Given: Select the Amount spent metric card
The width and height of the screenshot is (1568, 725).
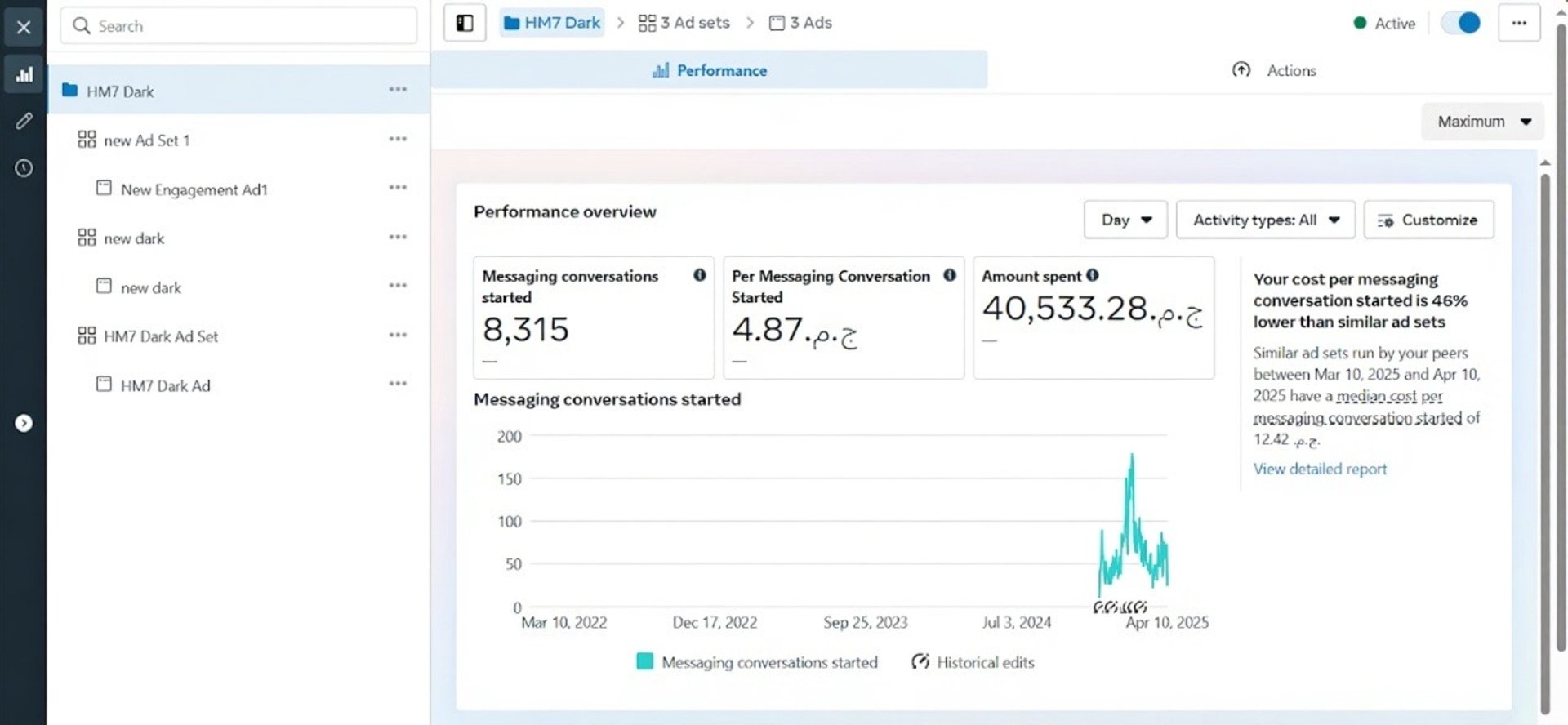Looking at the screenshot, I should [1094, 318].
